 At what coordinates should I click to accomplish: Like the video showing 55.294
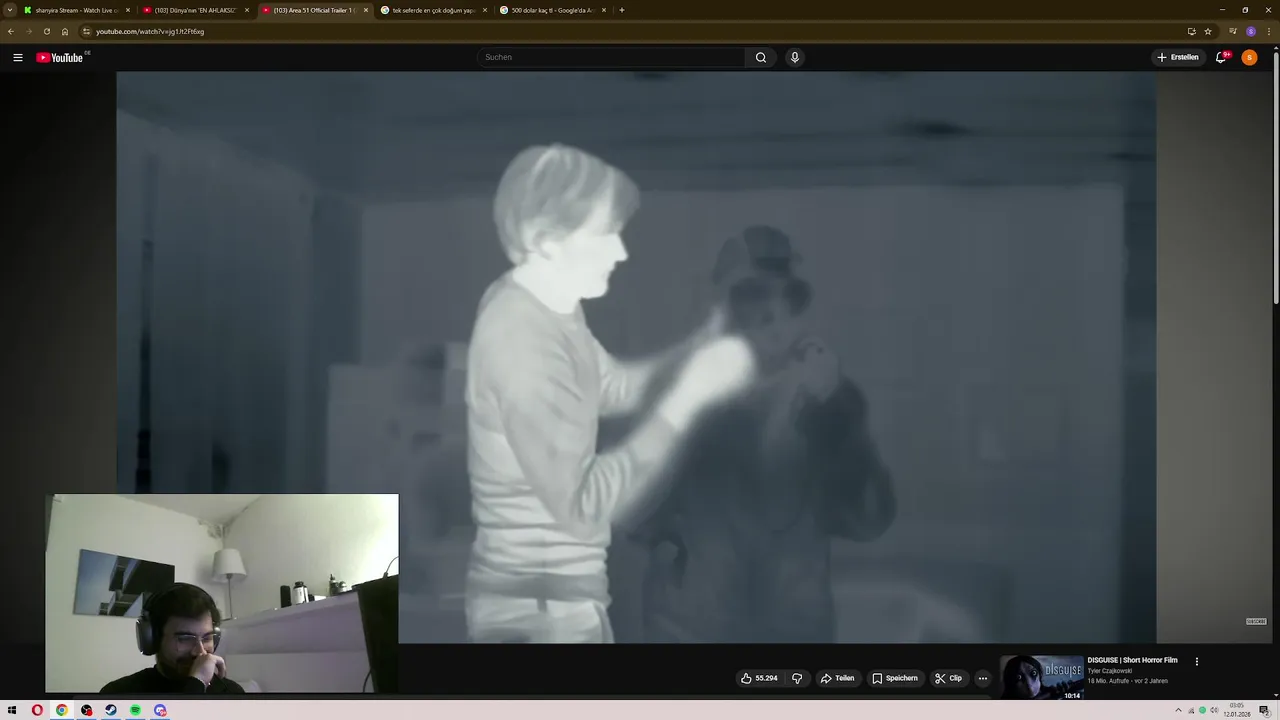pyautogui.click(x=759, y=678)
